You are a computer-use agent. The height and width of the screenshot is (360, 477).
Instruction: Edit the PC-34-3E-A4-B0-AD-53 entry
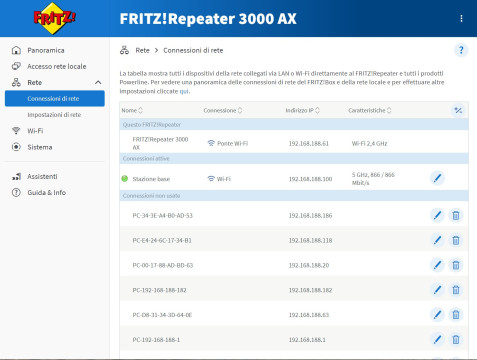pos(437,215)
